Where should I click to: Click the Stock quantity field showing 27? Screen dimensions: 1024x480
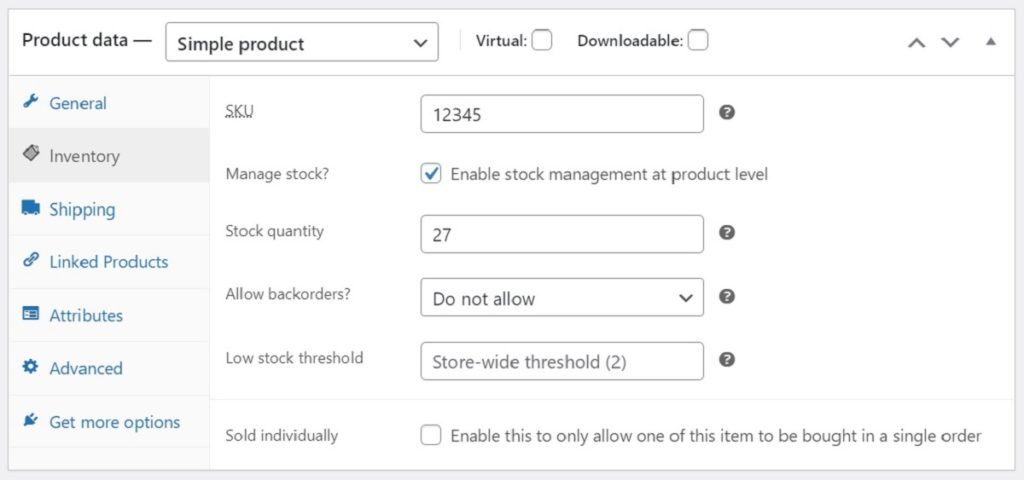(x=562, y=234)
